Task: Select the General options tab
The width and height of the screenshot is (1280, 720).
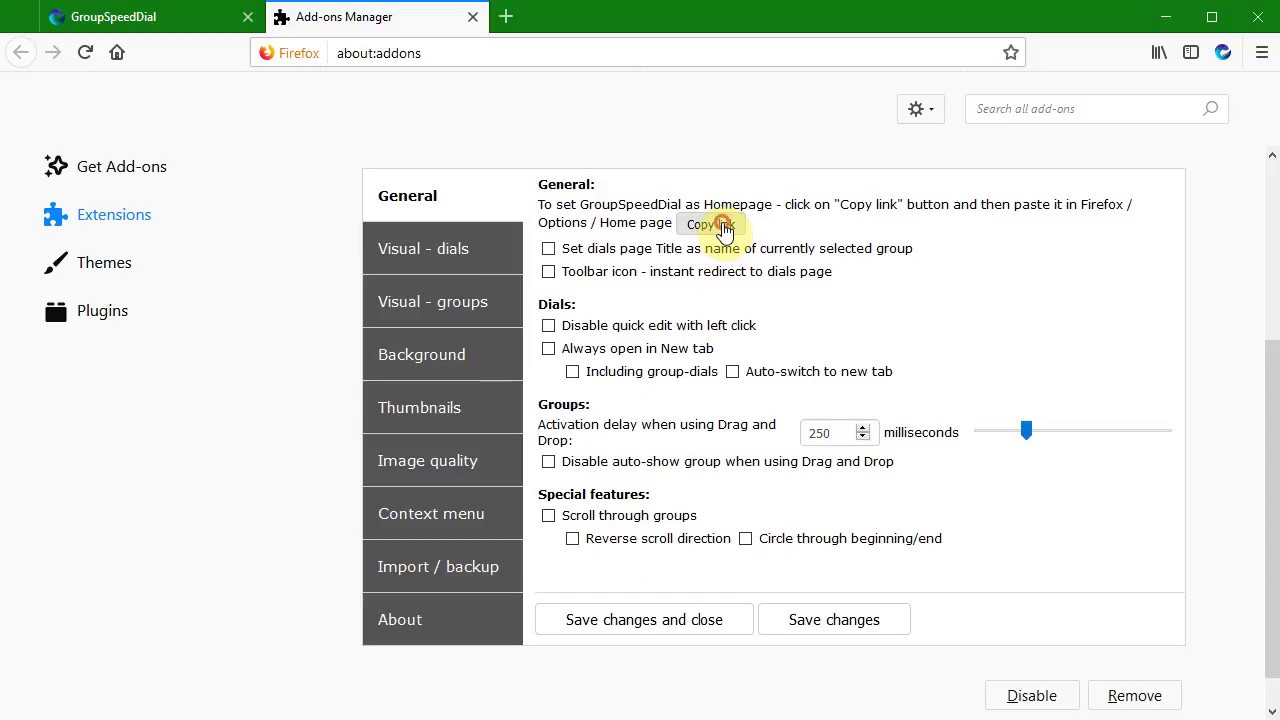Action: [443, 196]
